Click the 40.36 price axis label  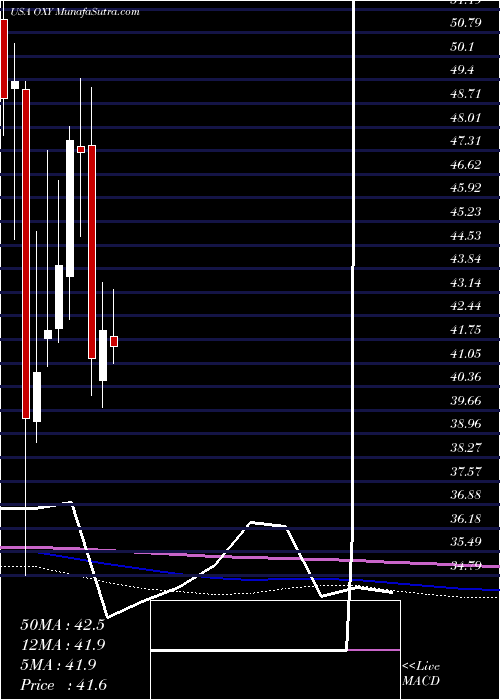[466, 377]
